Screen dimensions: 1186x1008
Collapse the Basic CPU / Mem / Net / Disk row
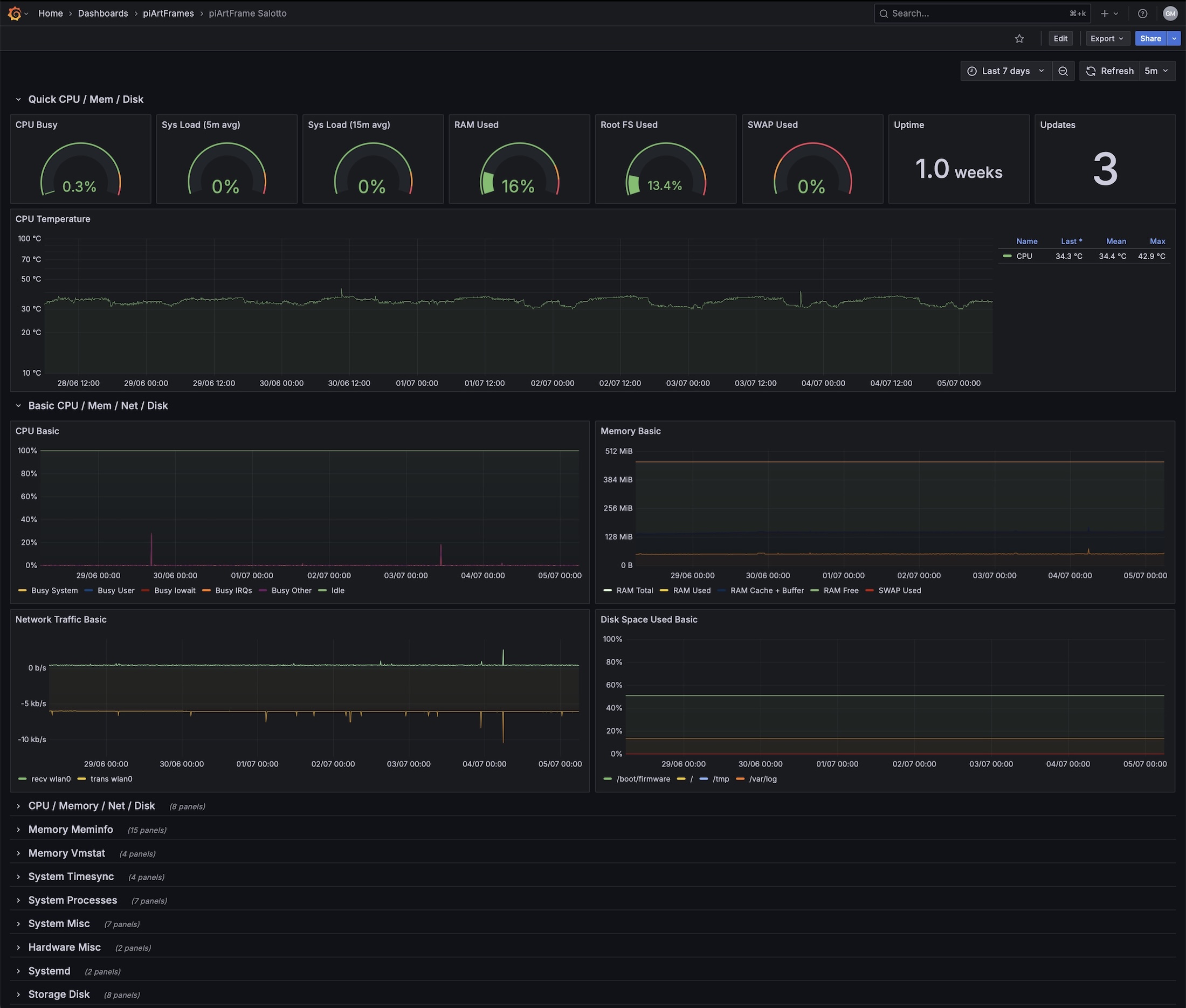tap(92, 406)
